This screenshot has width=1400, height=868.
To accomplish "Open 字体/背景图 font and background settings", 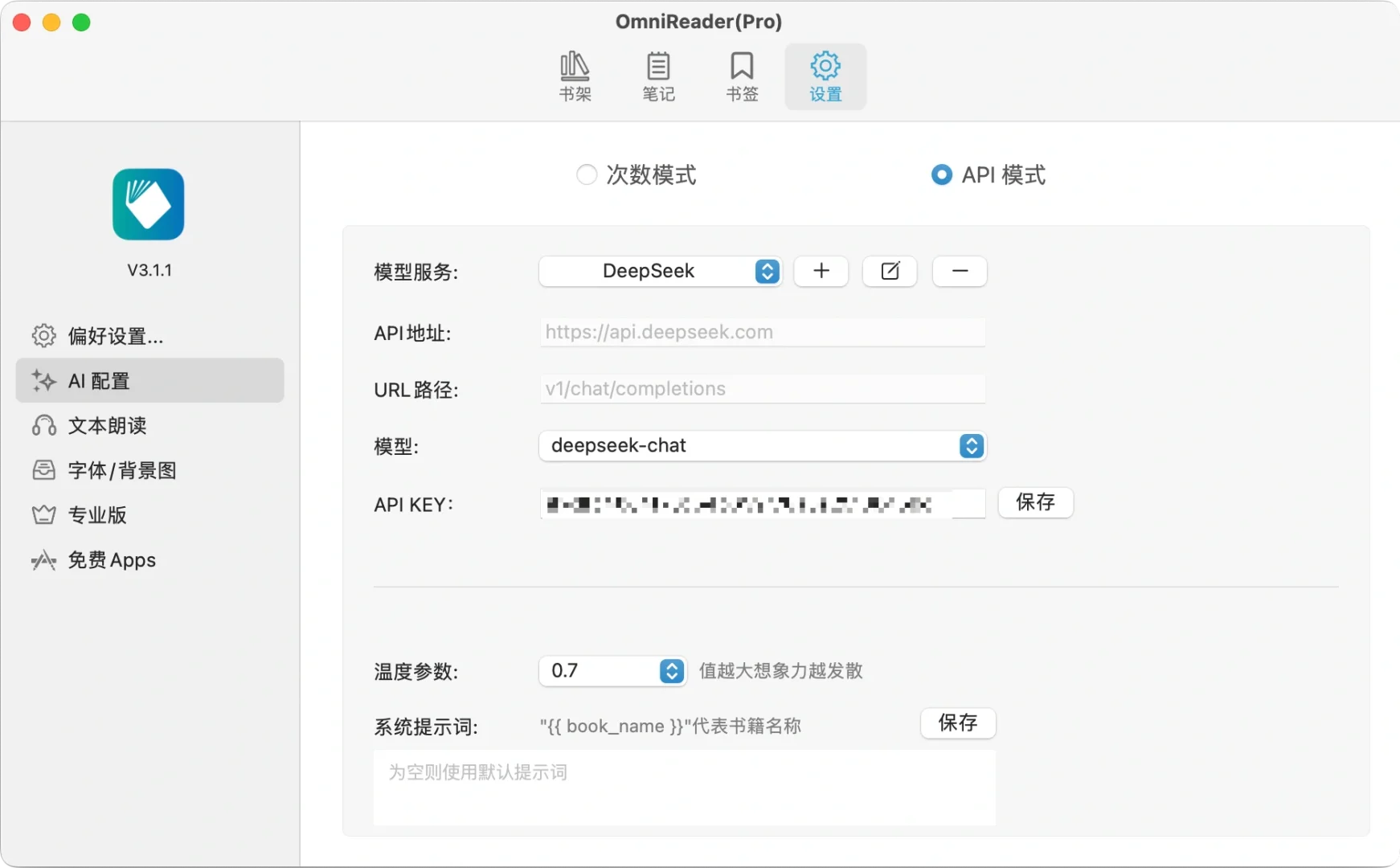I will [x=149, y=470].
